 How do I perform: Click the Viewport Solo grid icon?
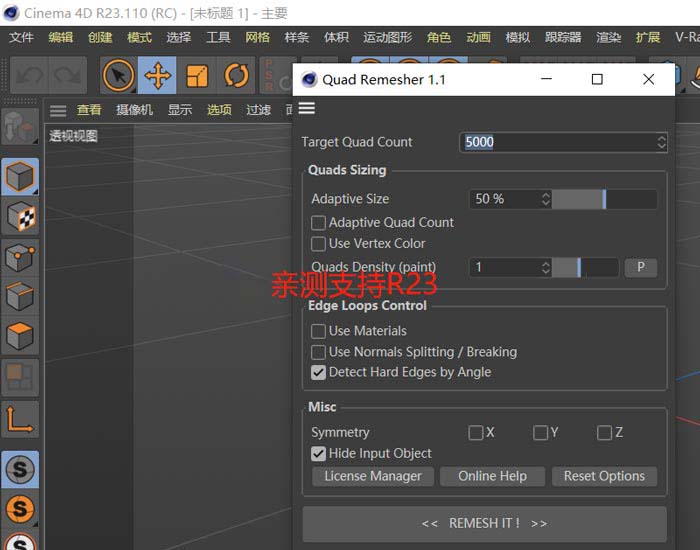coord(20,378)
